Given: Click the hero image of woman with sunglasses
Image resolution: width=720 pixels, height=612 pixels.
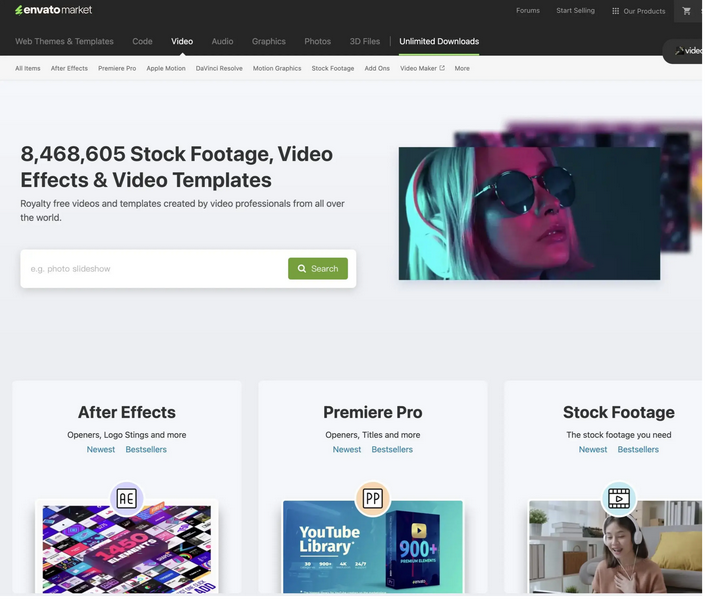Looking at the screenshot, I should 529,213.
